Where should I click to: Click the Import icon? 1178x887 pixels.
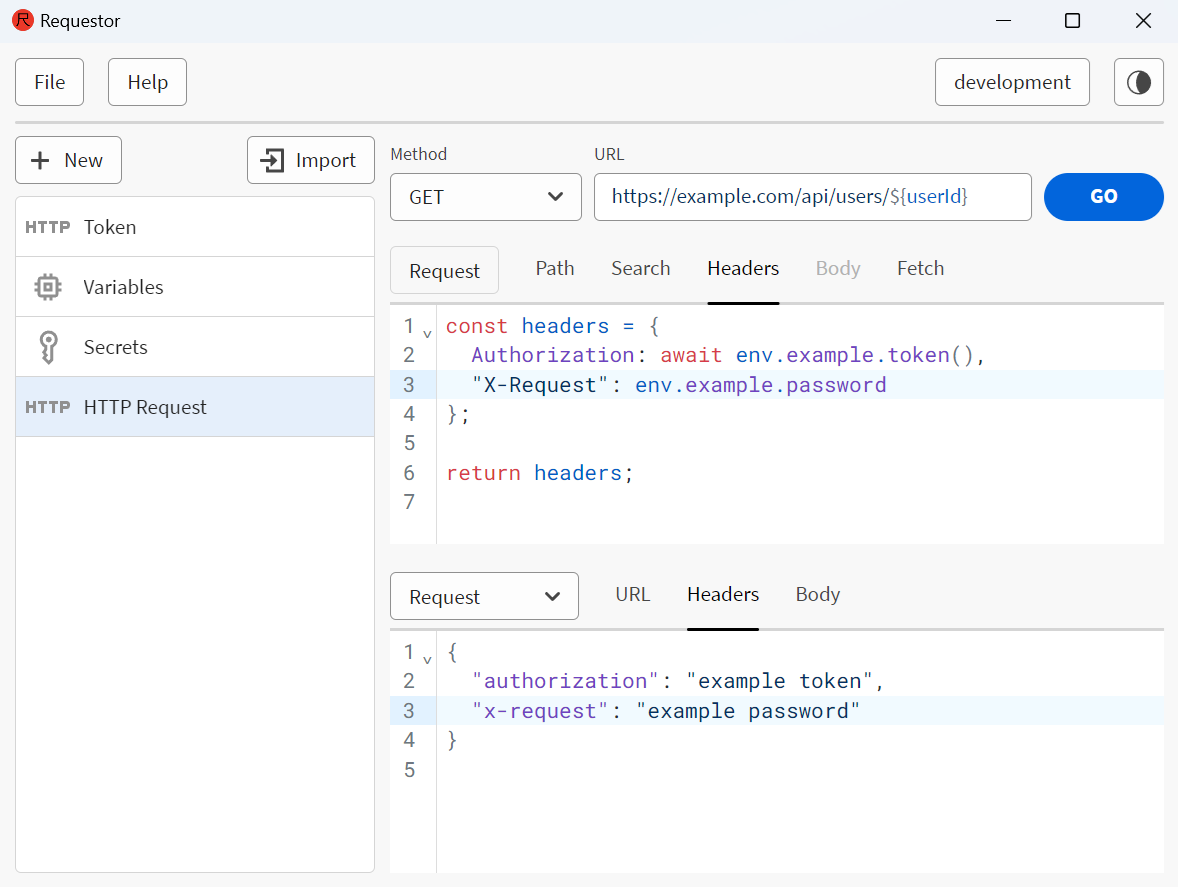[275, 160]
